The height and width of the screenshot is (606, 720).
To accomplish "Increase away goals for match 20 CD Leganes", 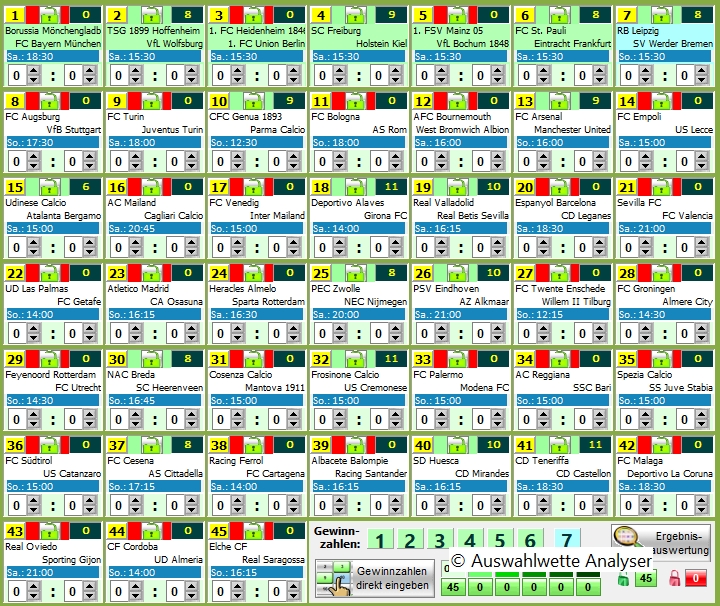I will pos(599,243).
